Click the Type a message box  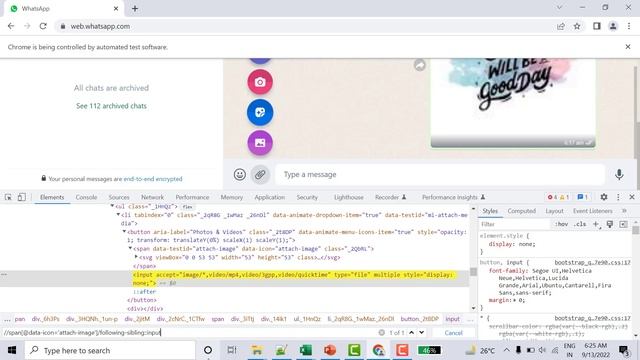(440, 175)
